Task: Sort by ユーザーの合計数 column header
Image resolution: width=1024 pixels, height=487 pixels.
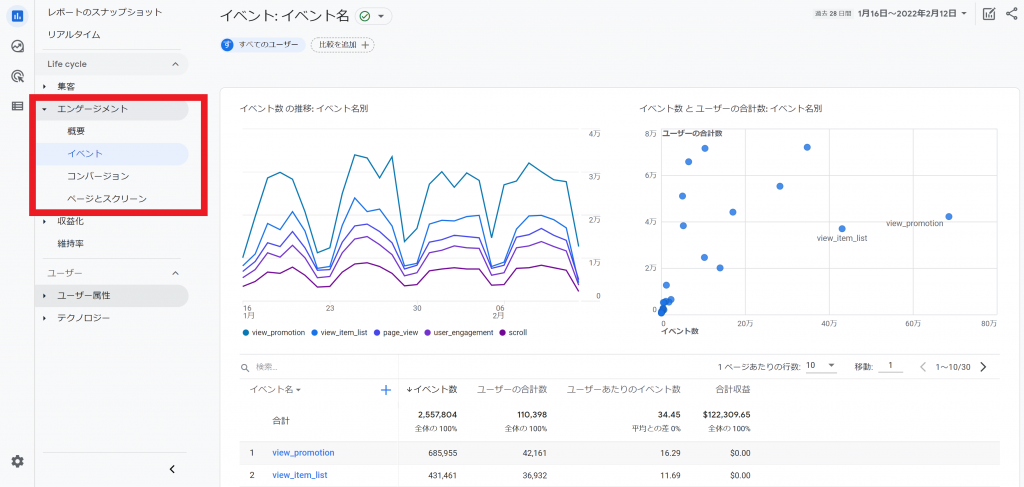Action: [512, 389]
